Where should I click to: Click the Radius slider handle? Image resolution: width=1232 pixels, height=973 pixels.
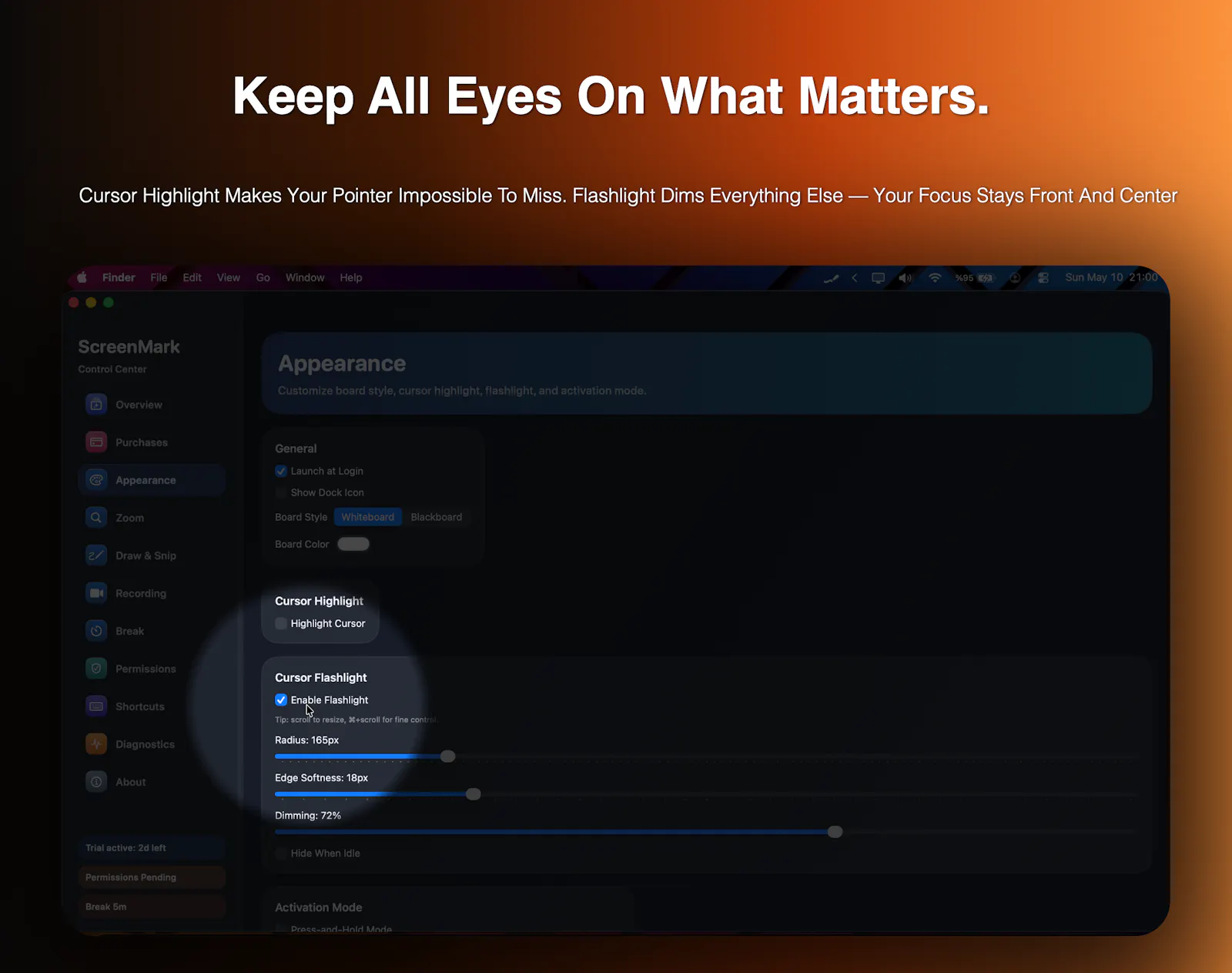pos(447,757)
